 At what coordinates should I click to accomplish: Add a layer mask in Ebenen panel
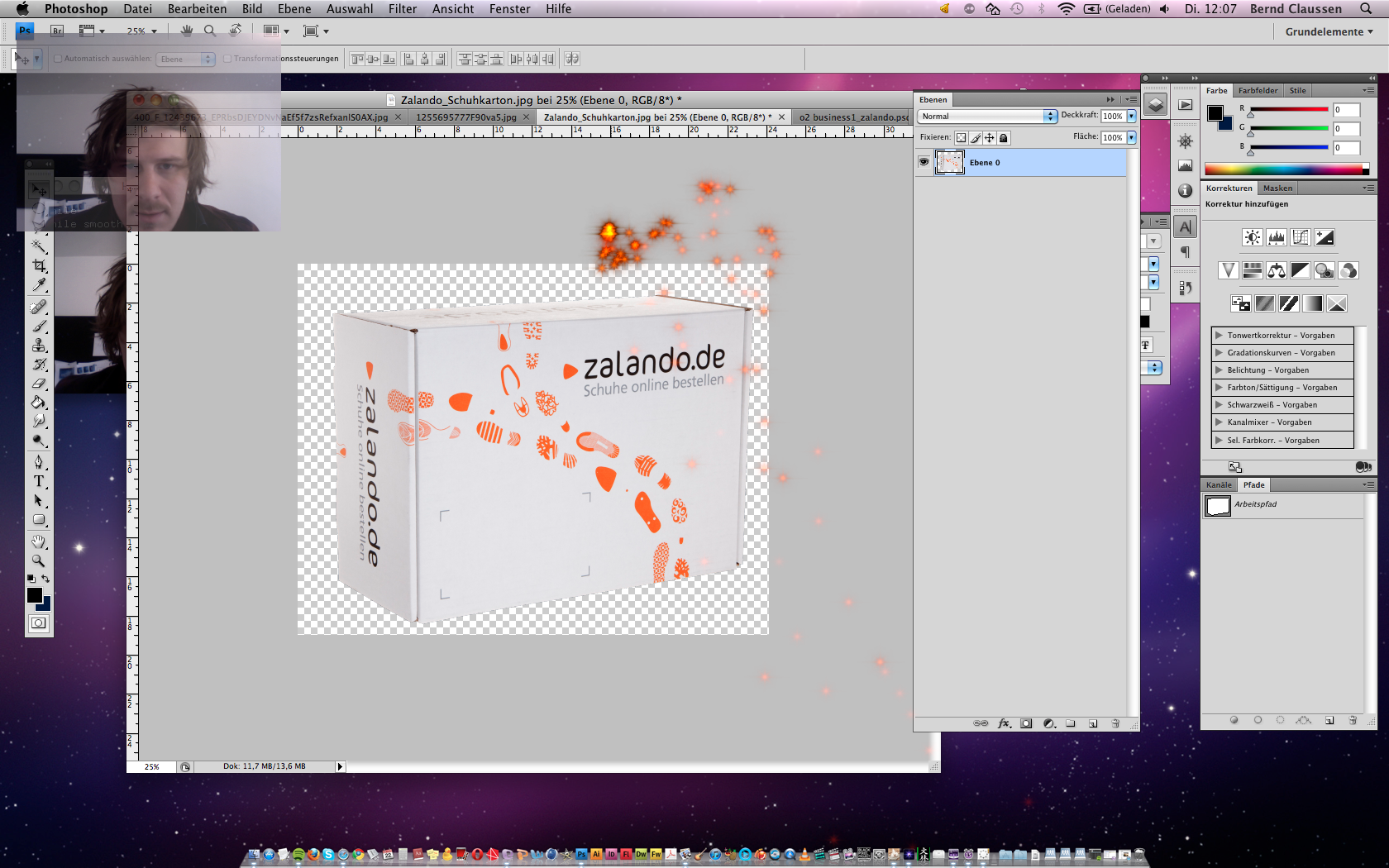click(x=1026, y=723)
